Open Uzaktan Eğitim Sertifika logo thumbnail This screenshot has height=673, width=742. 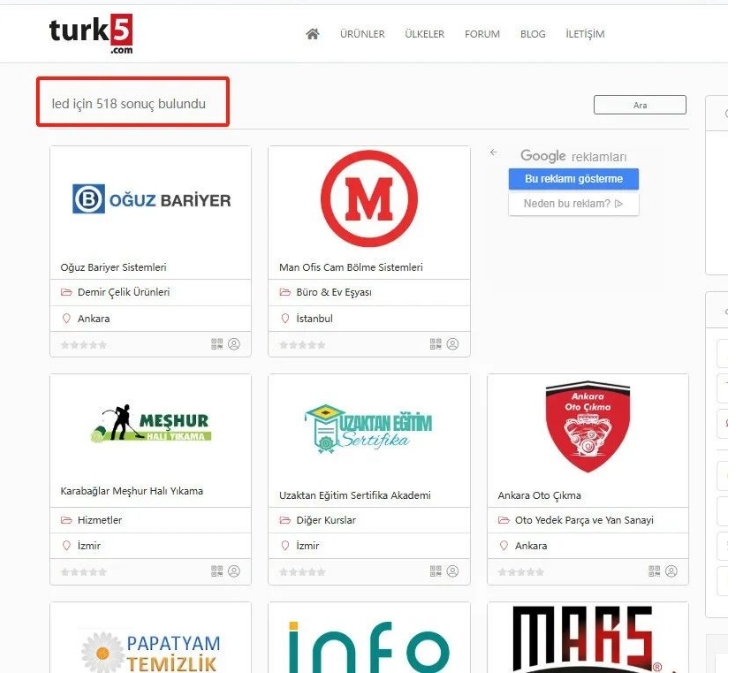pyautogui.click(x=368, y=429)
